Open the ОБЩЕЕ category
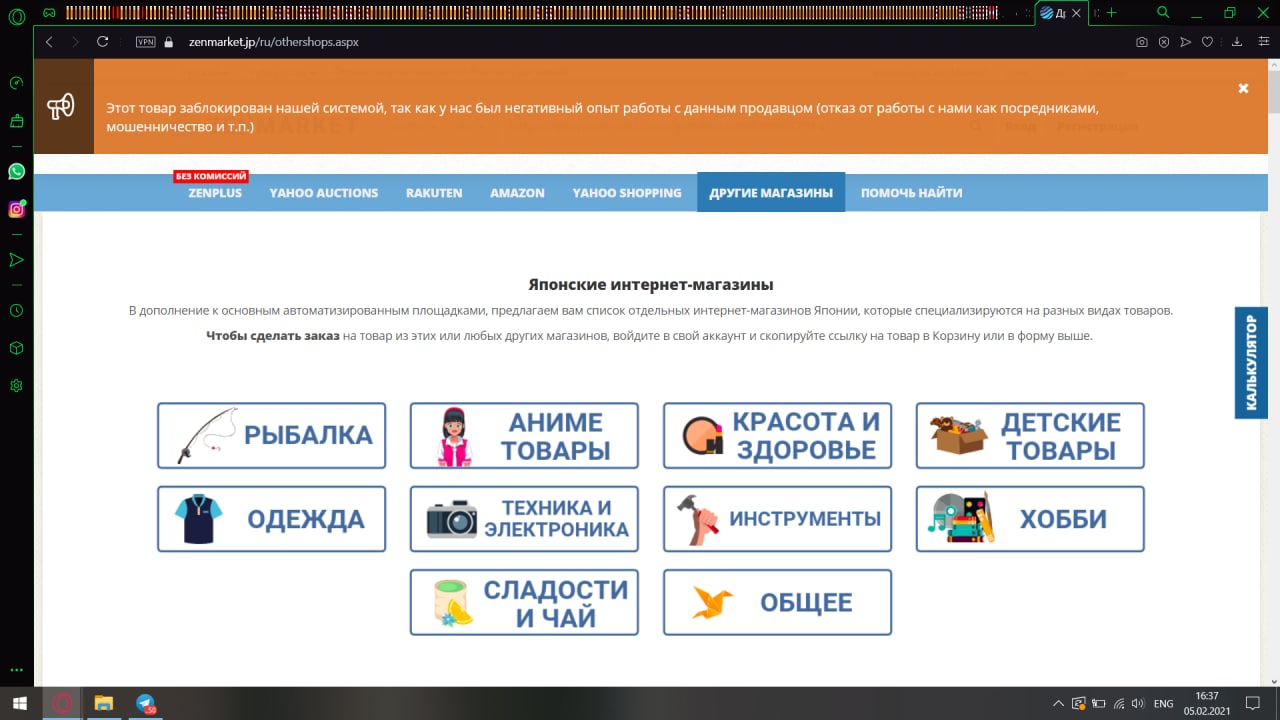1280x720 pixels. [x=777, y=602]
